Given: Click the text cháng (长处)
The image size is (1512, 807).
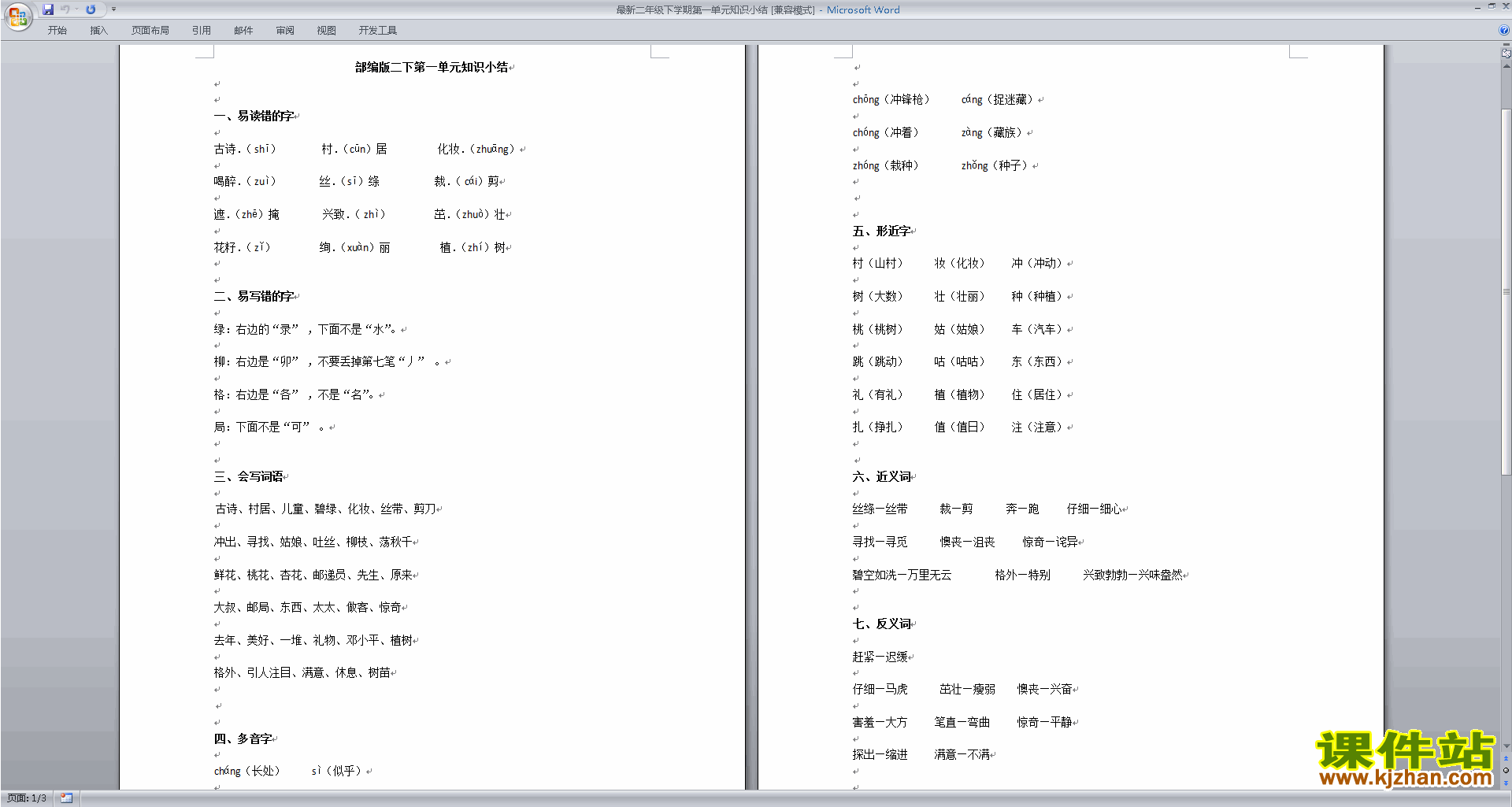Looking at the screenshot, I should coord(247,772).
